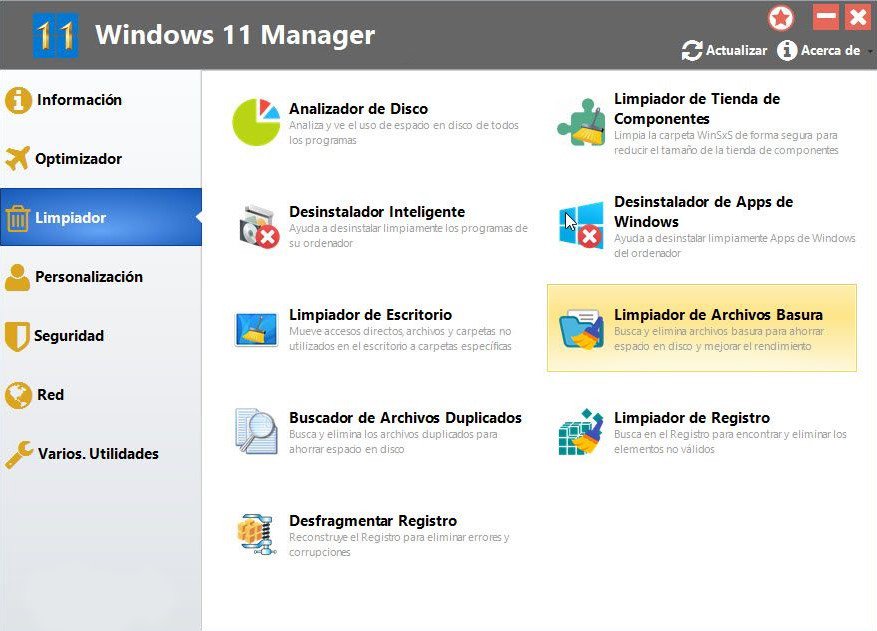Open Varios. Utilidades section
The image size is (877, 631).
(101, 454)
